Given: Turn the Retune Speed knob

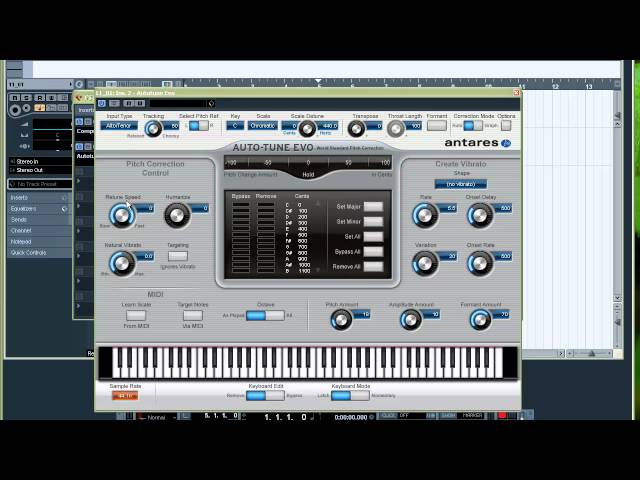Looking at the screenshot, I should pos(122,215).
